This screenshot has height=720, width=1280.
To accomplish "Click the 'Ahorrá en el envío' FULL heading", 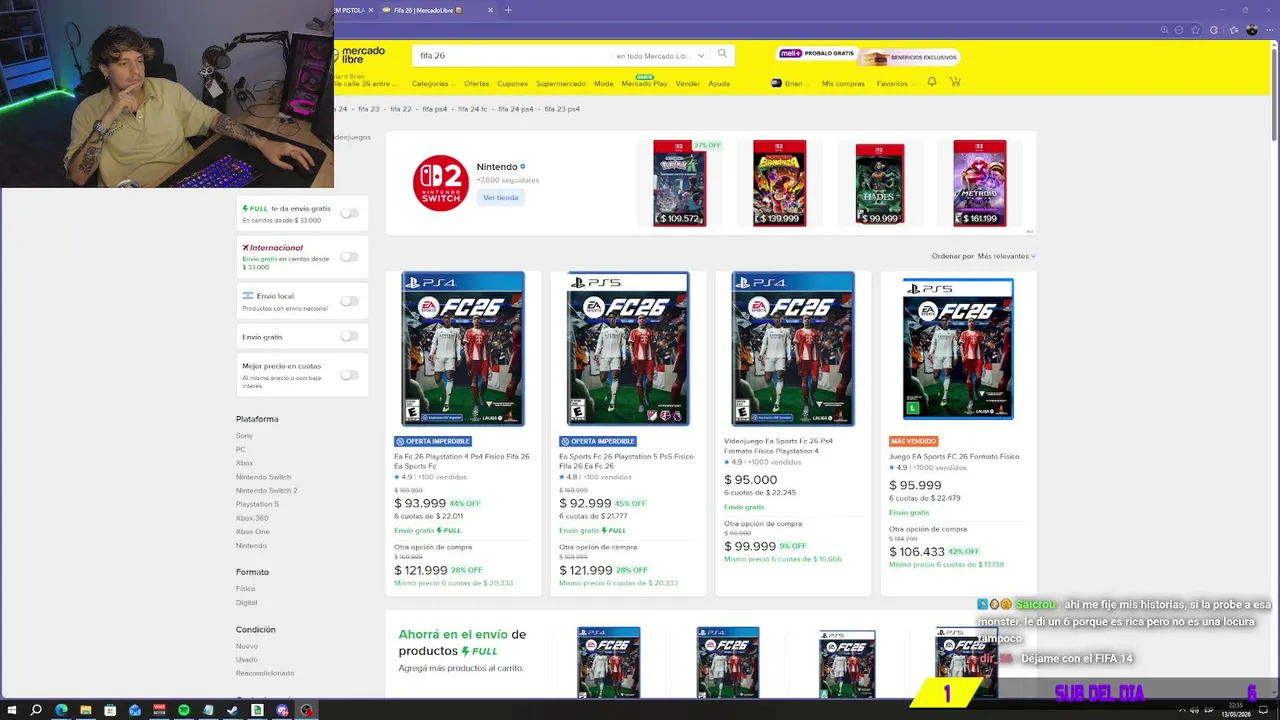I will (x=462, y=642).
